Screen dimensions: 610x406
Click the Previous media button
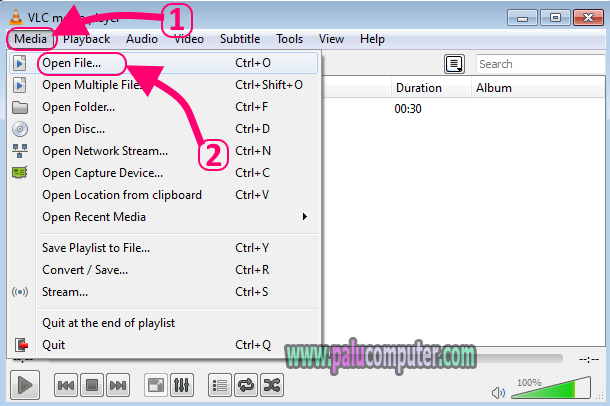click(66, 385)
